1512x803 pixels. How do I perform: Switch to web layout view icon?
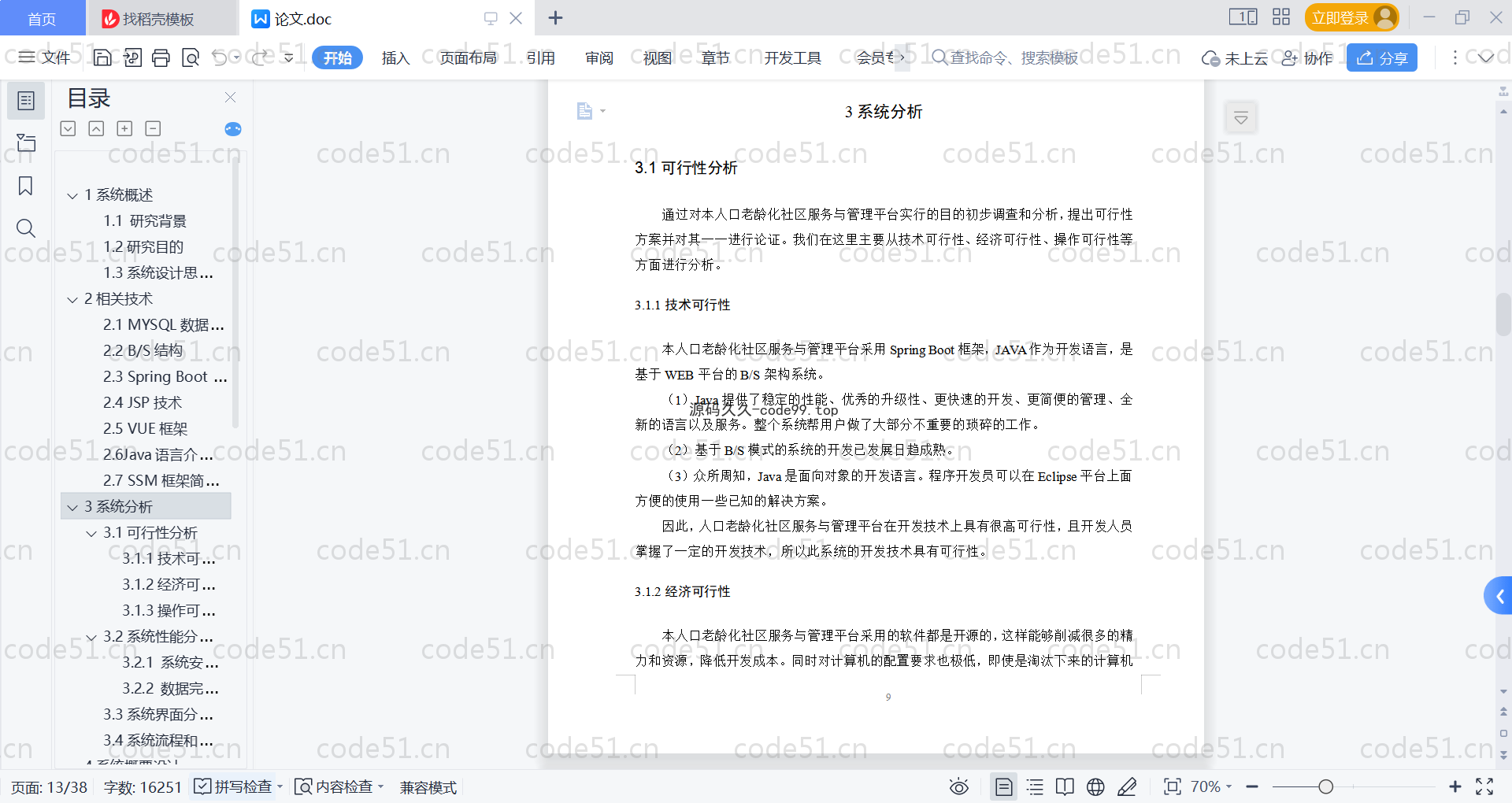click(1095, 786)
